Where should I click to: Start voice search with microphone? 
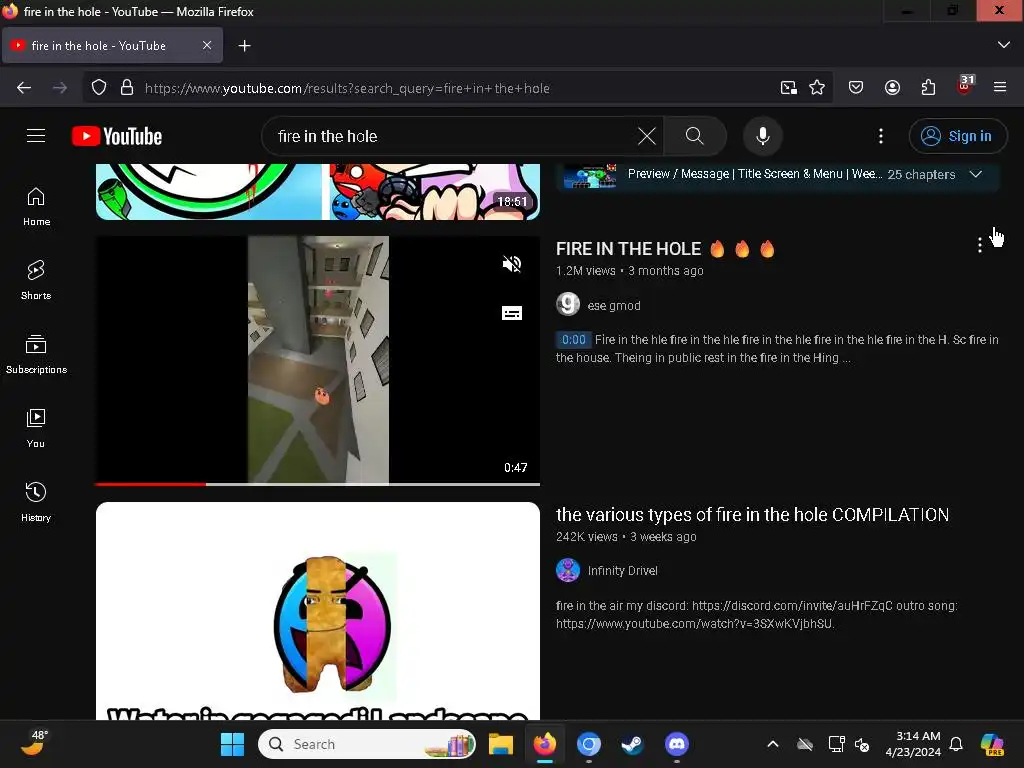pos(762,136)
